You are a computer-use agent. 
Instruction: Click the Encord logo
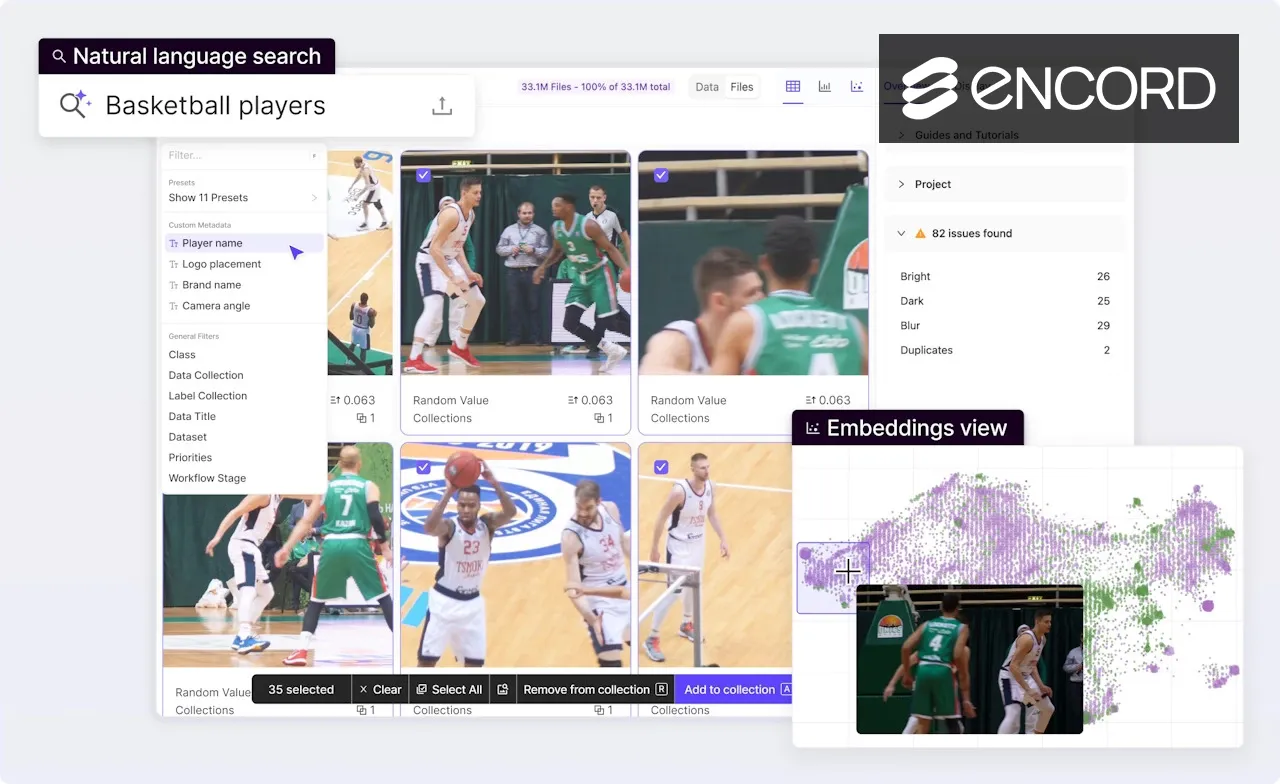pyautogui.click(x=1058, y=89)
